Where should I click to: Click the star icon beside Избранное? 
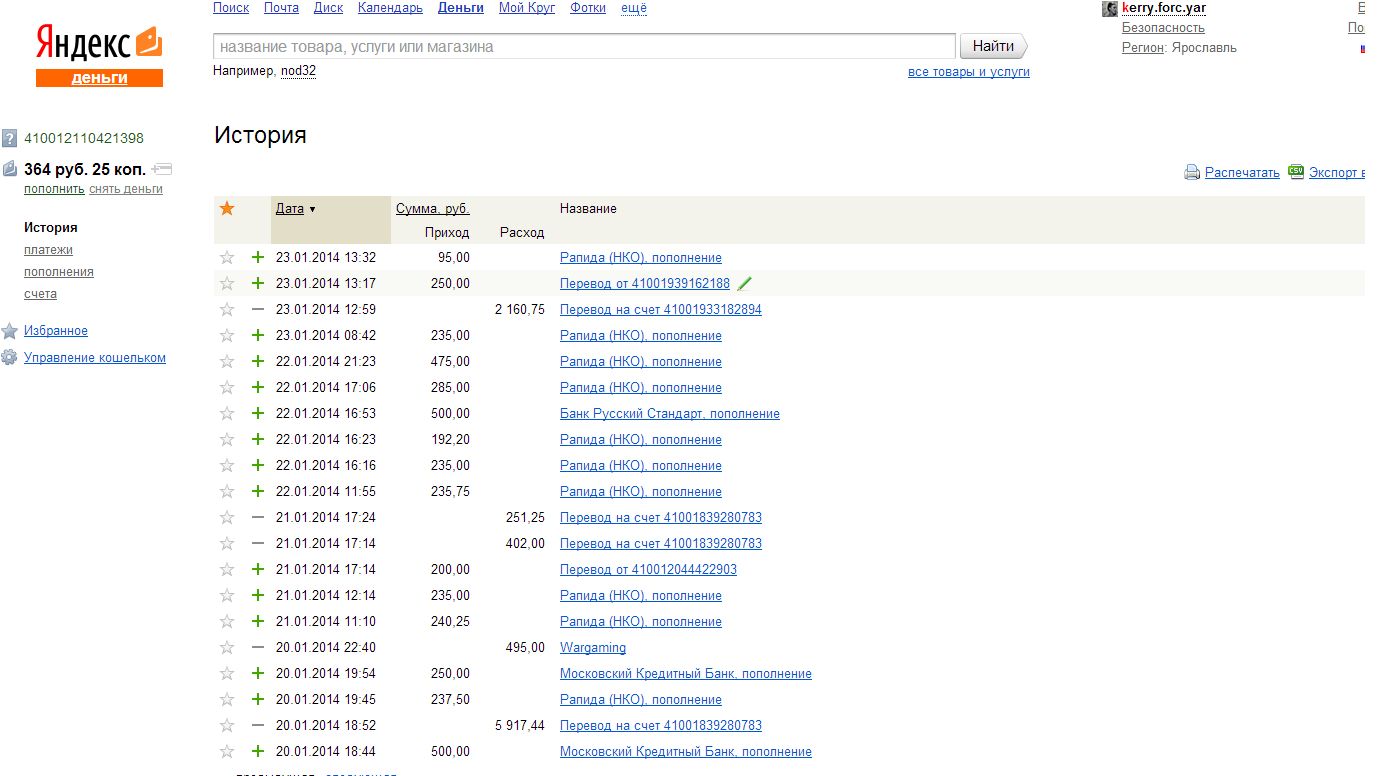[x=9, y=331]
